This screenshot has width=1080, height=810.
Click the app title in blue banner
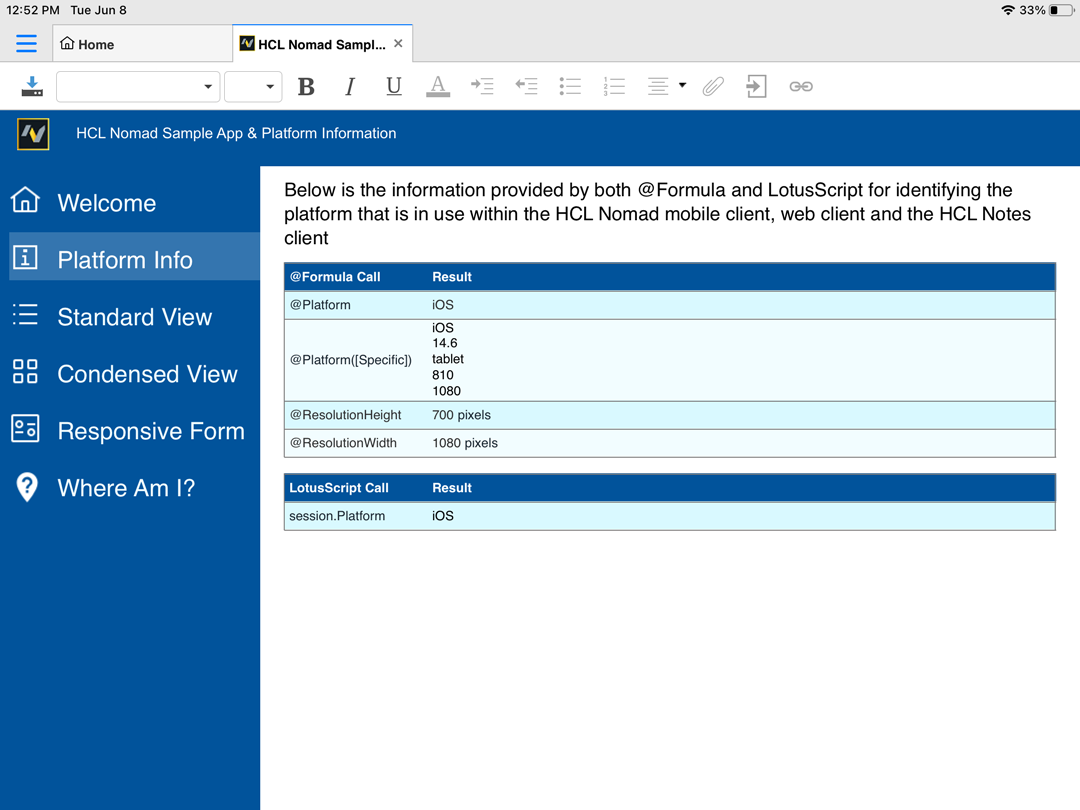click(236, 133)
